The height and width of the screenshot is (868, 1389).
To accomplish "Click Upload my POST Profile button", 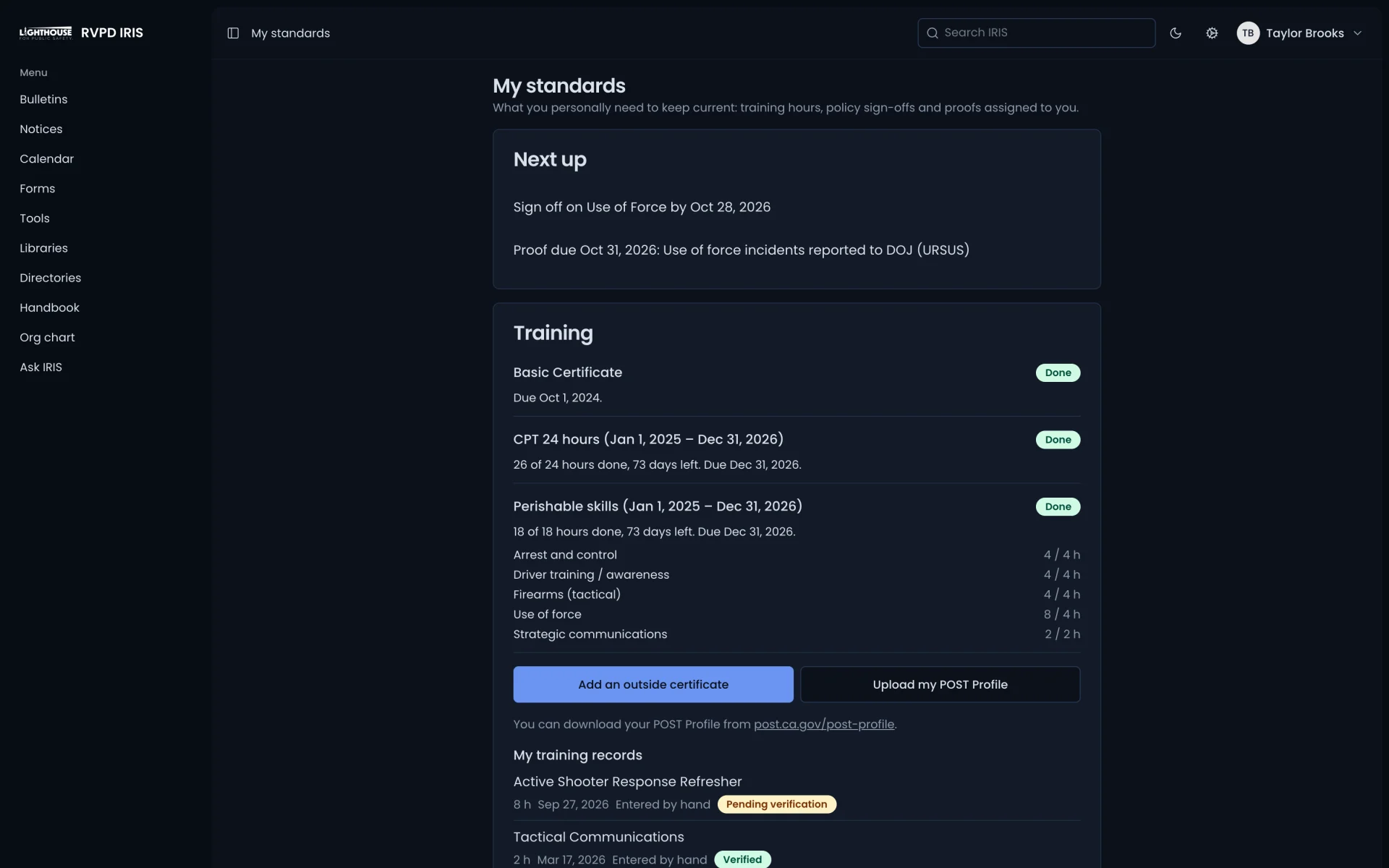I will (x=940, y=684).
